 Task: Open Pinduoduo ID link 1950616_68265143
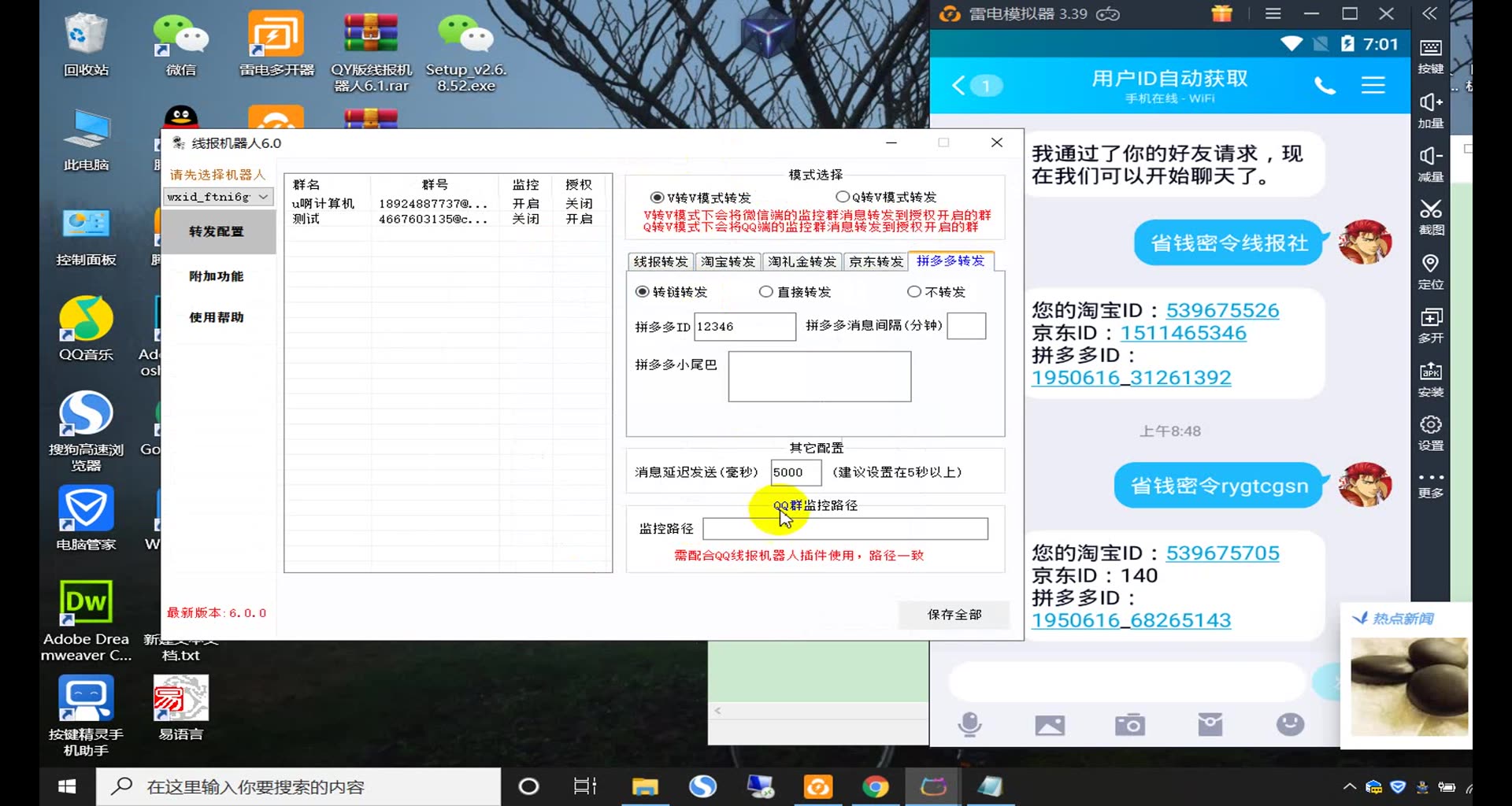click(1131, 619)
